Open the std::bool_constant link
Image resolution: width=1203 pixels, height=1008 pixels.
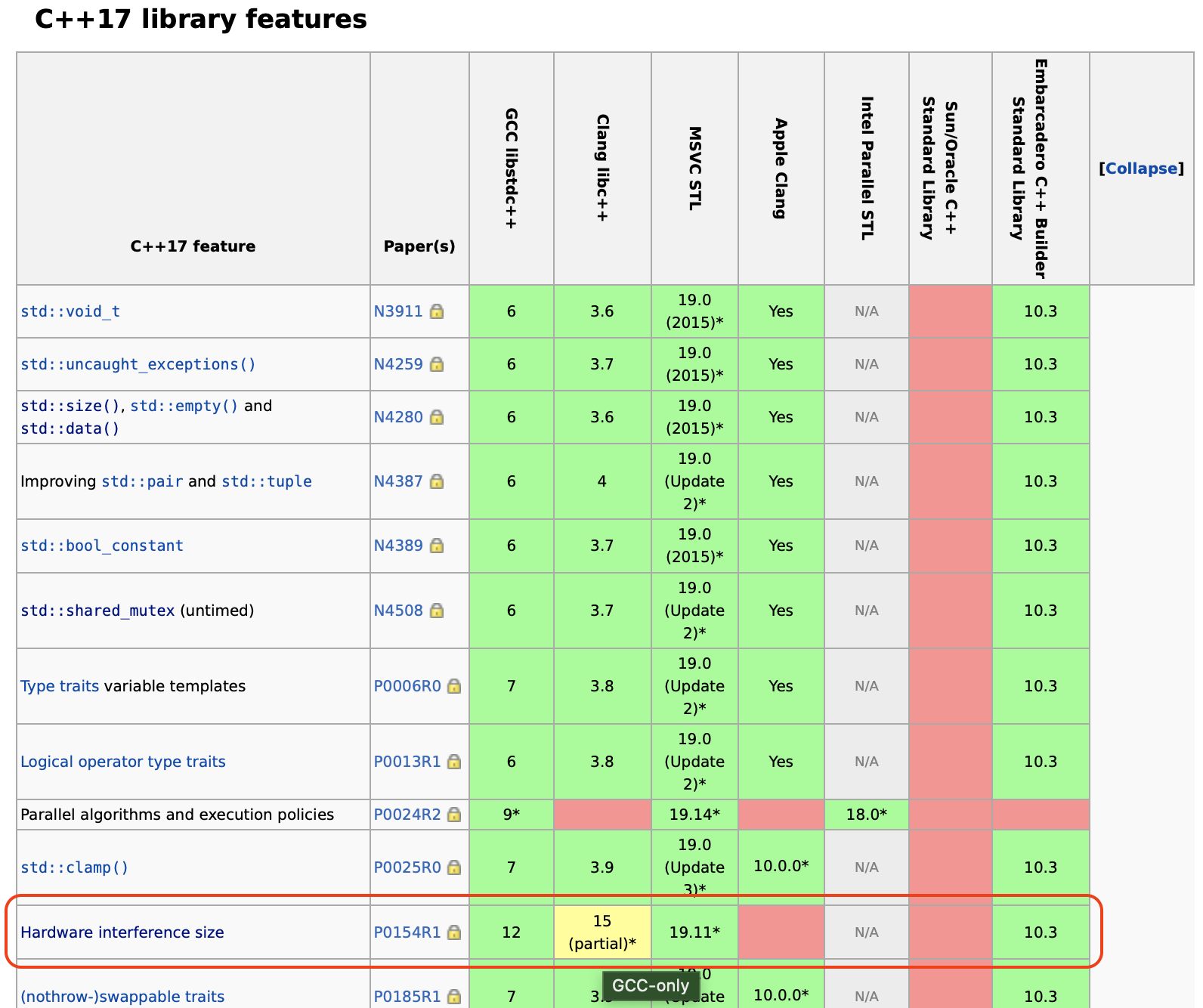click(x=102, y=546)
